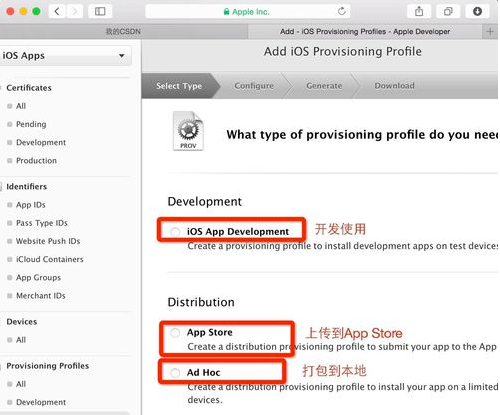
Task: Open the Downloads arrow icon
Action: pyautogui.click(x=477, y=12)
